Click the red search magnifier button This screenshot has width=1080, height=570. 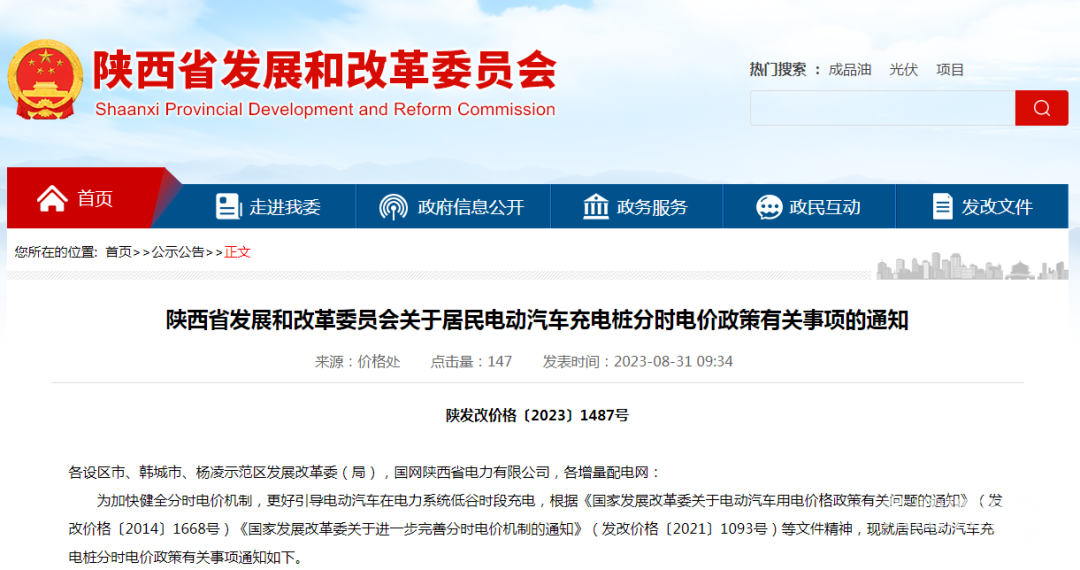1041,108
